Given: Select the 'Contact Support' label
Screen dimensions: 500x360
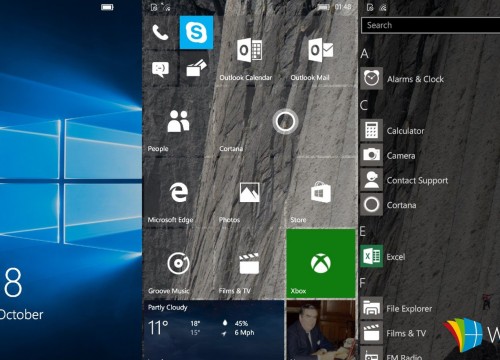Looking at the screenshot, I should tap(417, 181).
